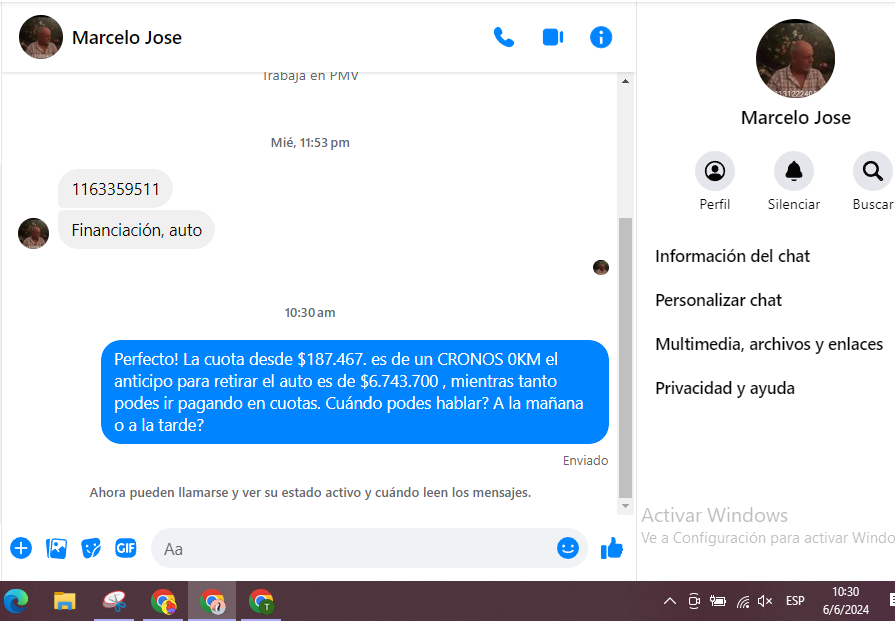Viewport: 895px width, 621px height.
Task: Open the emoji picker in message box
Action: pyautogui.click(x=567, y=548)
